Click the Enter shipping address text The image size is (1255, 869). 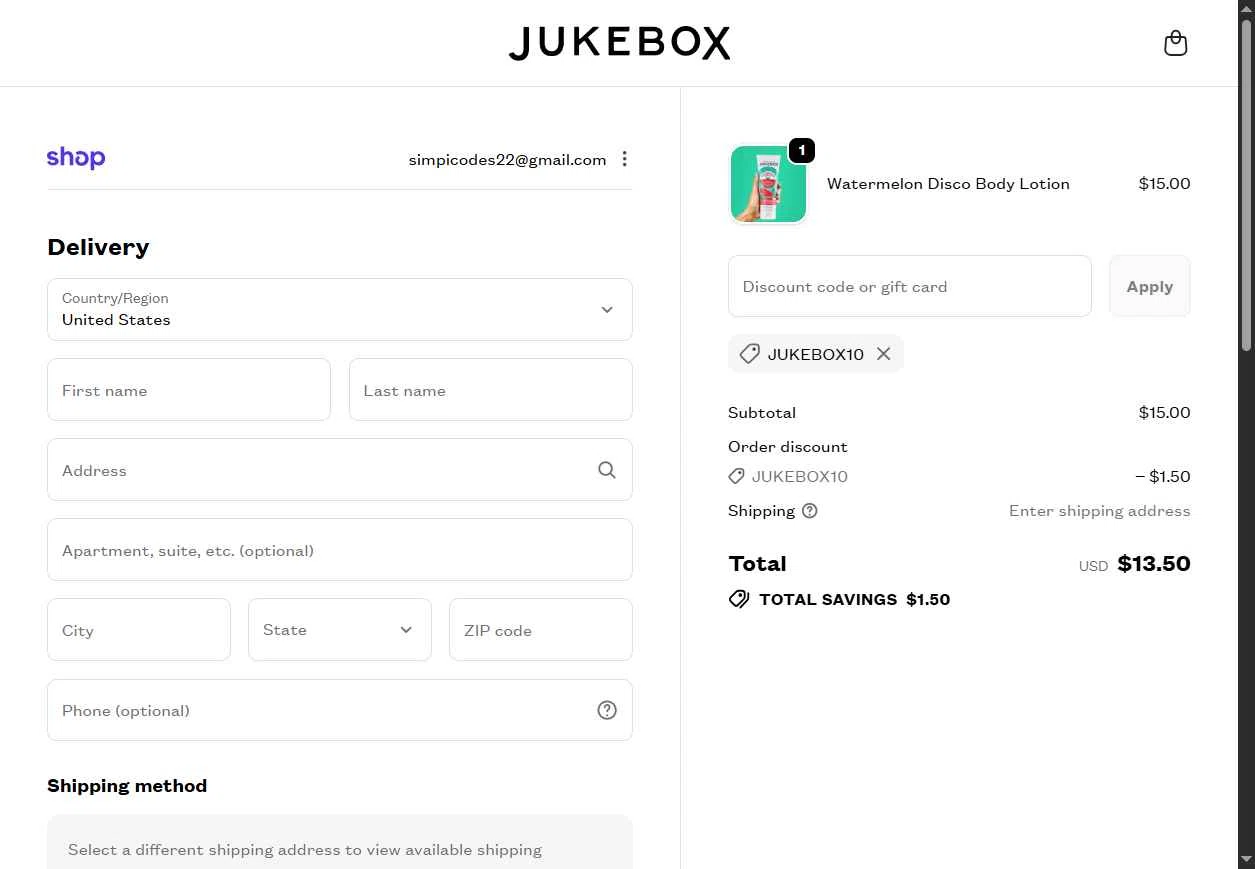click(x=1100, y=511)
